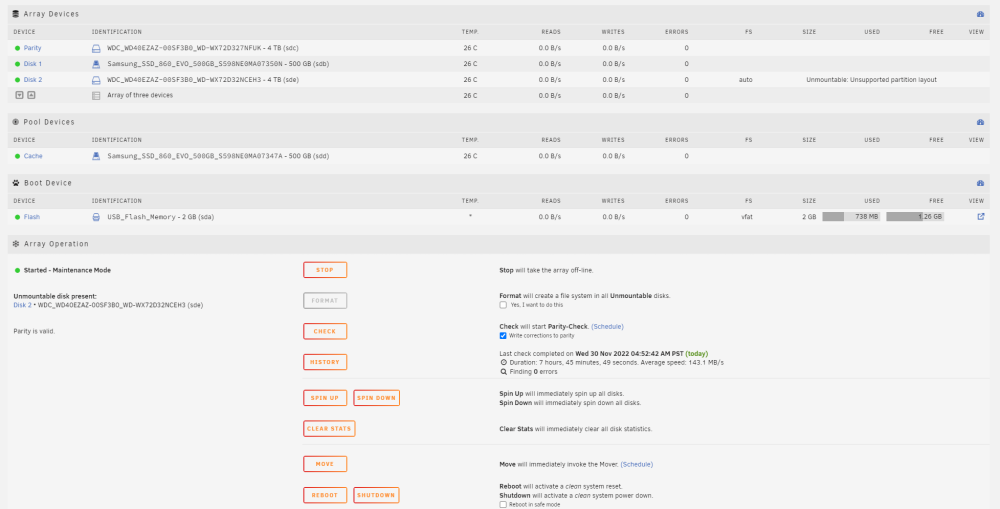Click the '(today)' label of last check
Image resolution: width=1000 pixels, height=509 pixels.
tap(696, 353)
